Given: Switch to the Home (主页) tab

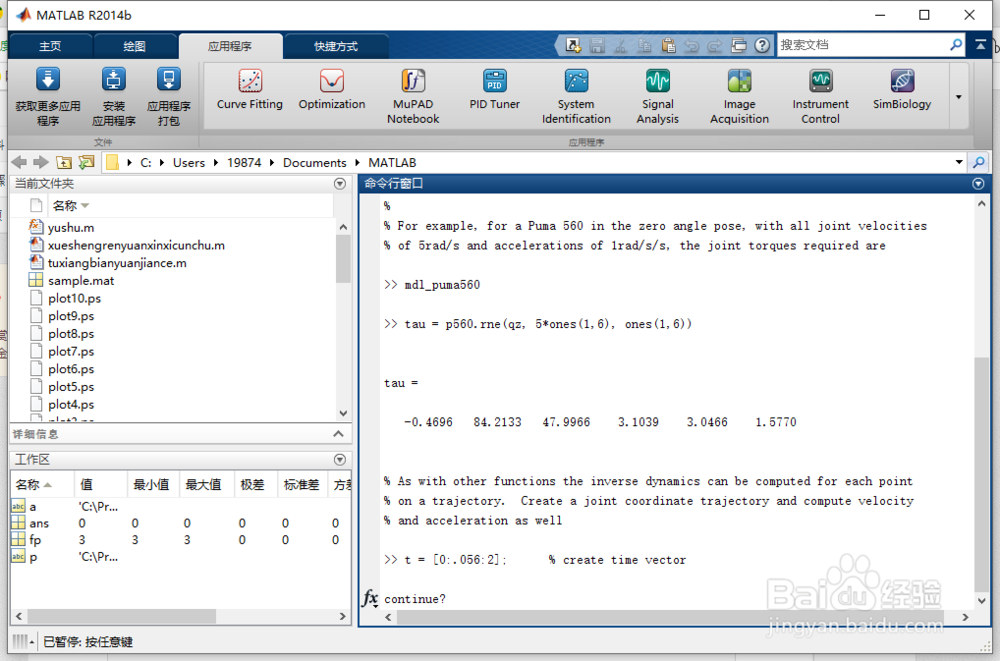Looking at the screenshot, I should [x=50, y=46].
